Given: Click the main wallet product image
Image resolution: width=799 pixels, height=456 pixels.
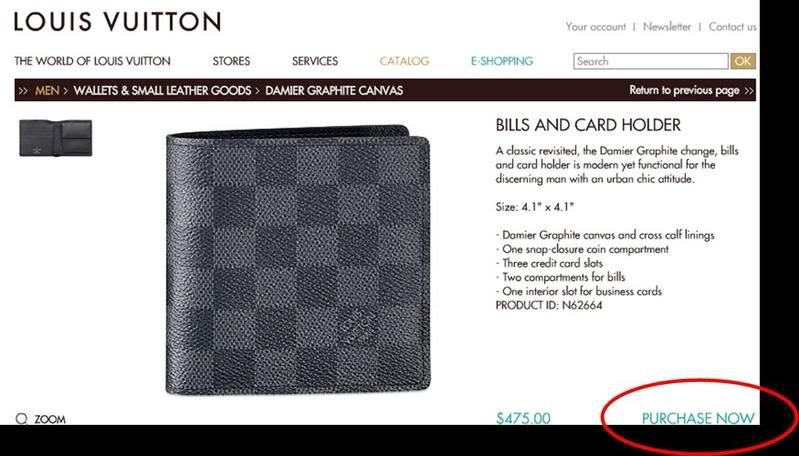Looking at the screenshot, I should (298, 260).
